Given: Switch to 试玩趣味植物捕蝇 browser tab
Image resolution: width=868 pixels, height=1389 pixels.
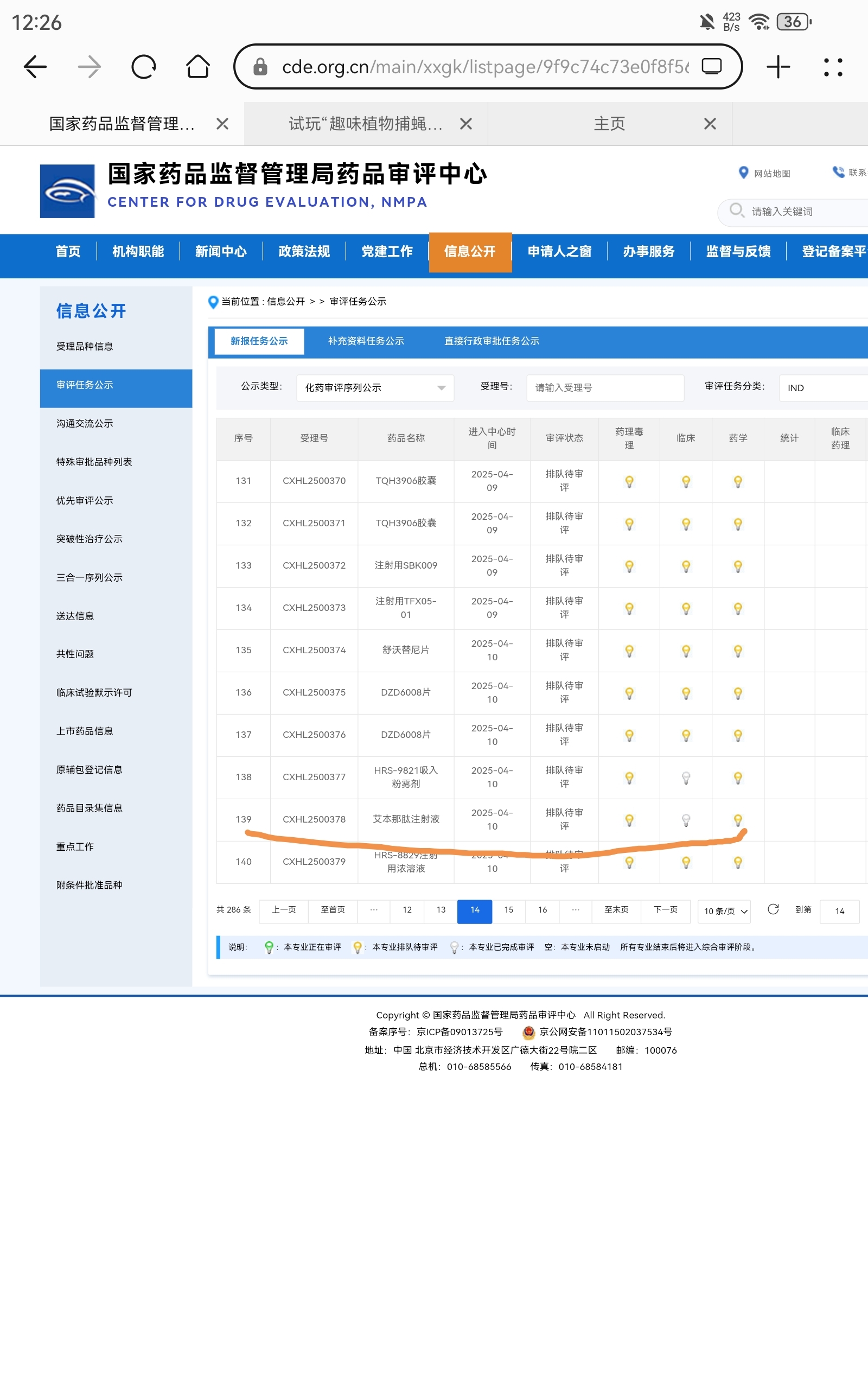Looking at the screenshot, I should pyautogui.click(x=366, y=123).
